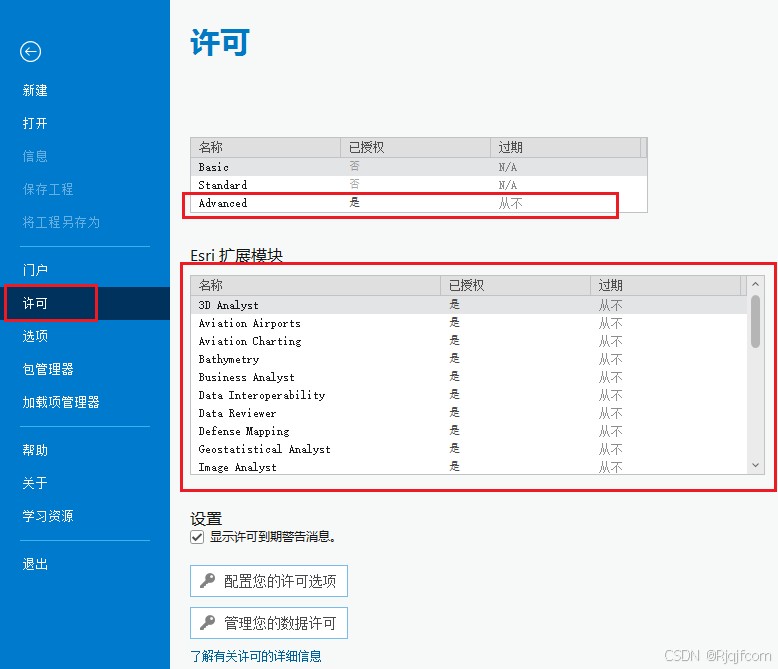Select the Business Analyst row
The height and width of the screenshot is (669, 778).
pyautogui.click(x=469, y=377)
